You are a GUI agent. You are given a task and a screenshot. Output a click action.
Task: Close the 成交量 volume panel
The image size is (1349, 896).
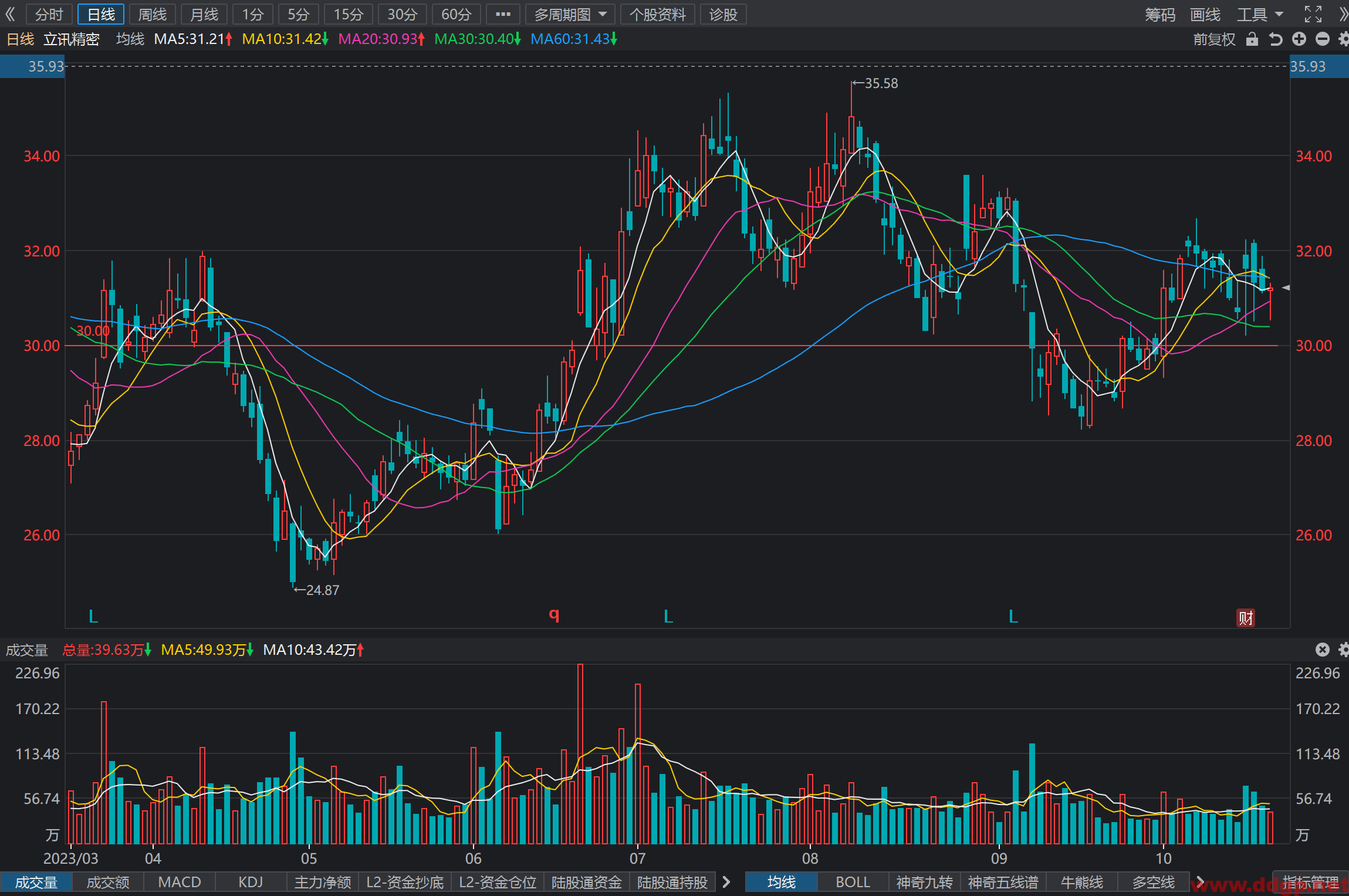coord(1322,650)
